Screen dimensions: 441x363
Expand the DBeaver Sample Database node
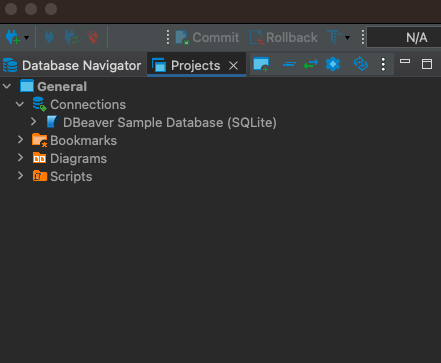point(33,122)
